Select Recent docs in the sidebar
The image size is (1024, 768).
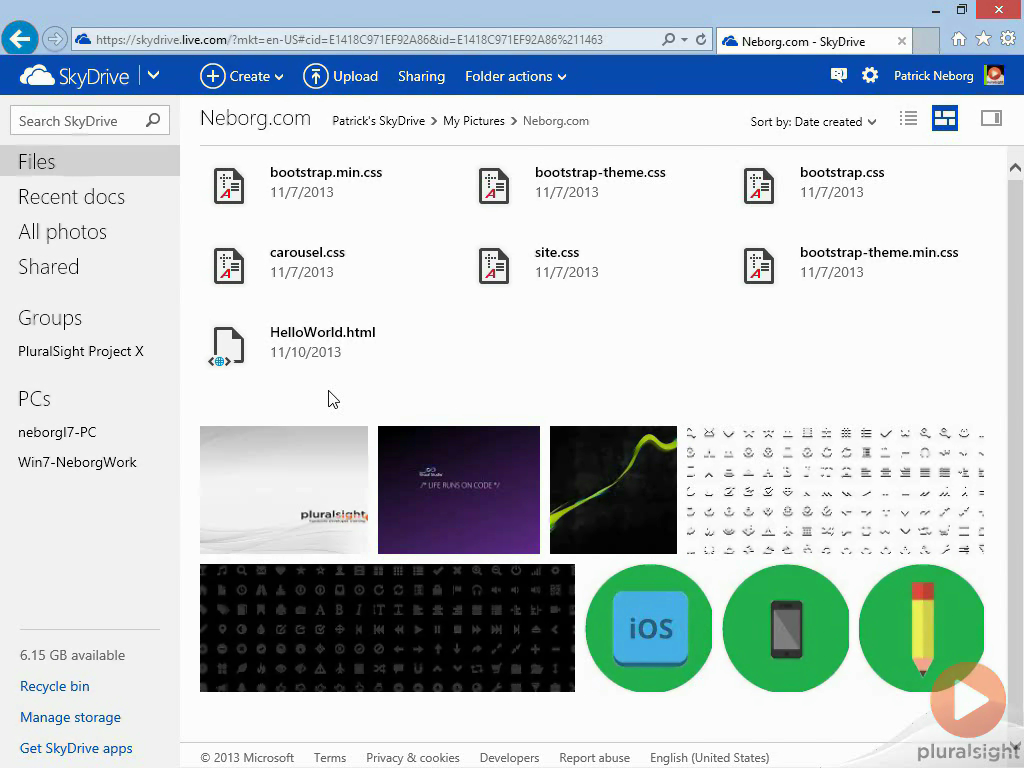(x=71, y=197)
